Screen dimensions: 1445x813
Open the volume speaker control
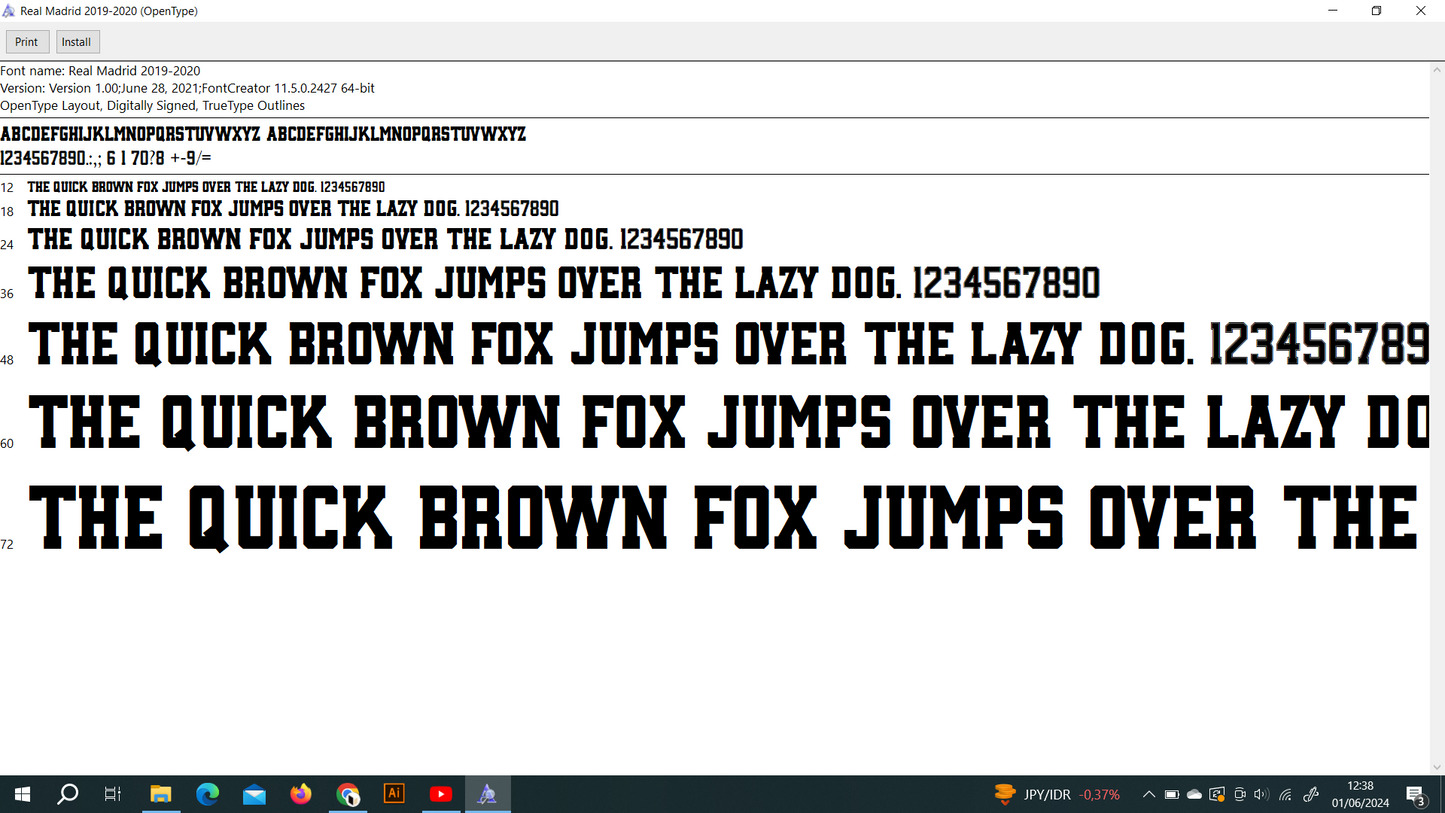point(1261,795)
